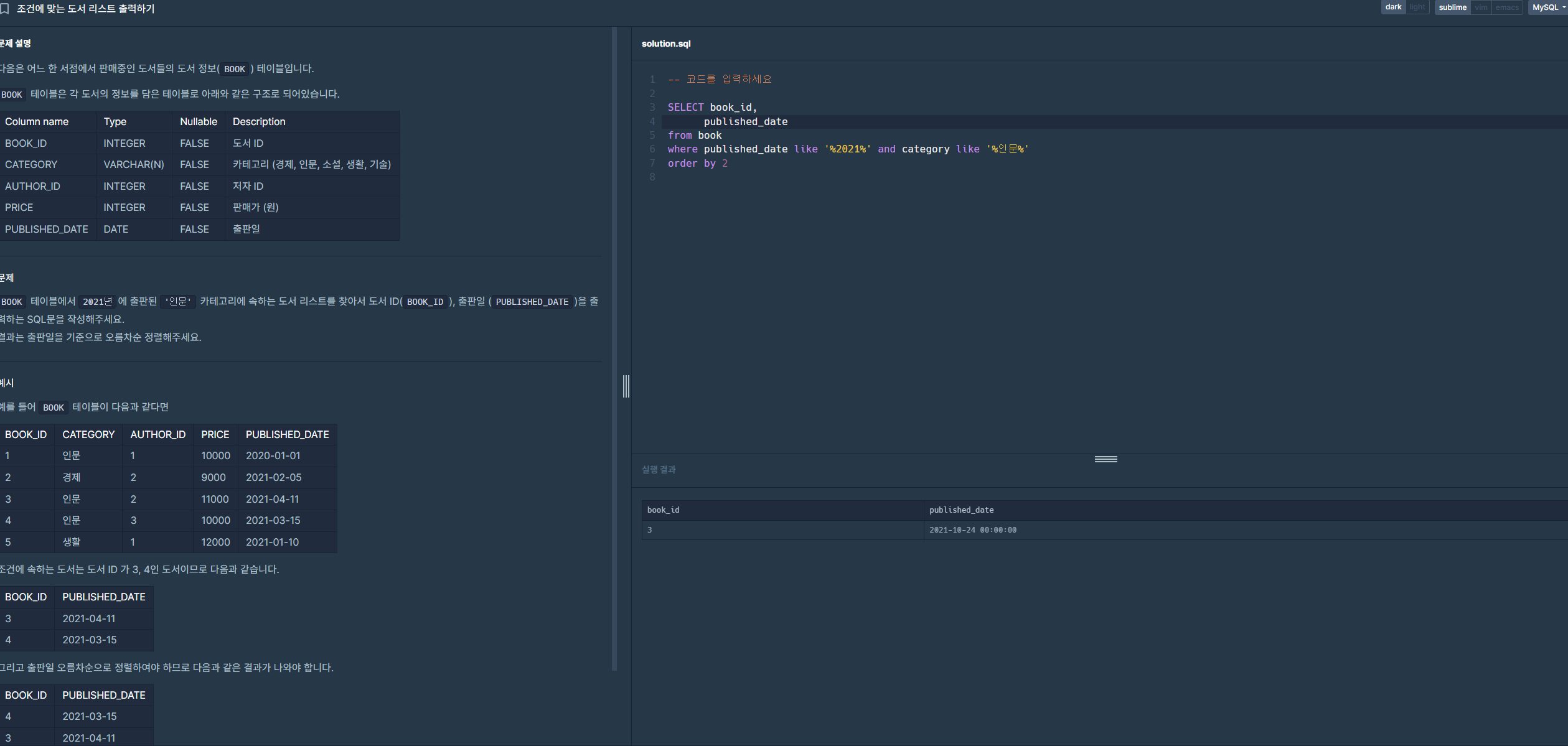Grab the horizontal result panel splitter handle
This screenshot has height=746, width=1568.
1106,459
